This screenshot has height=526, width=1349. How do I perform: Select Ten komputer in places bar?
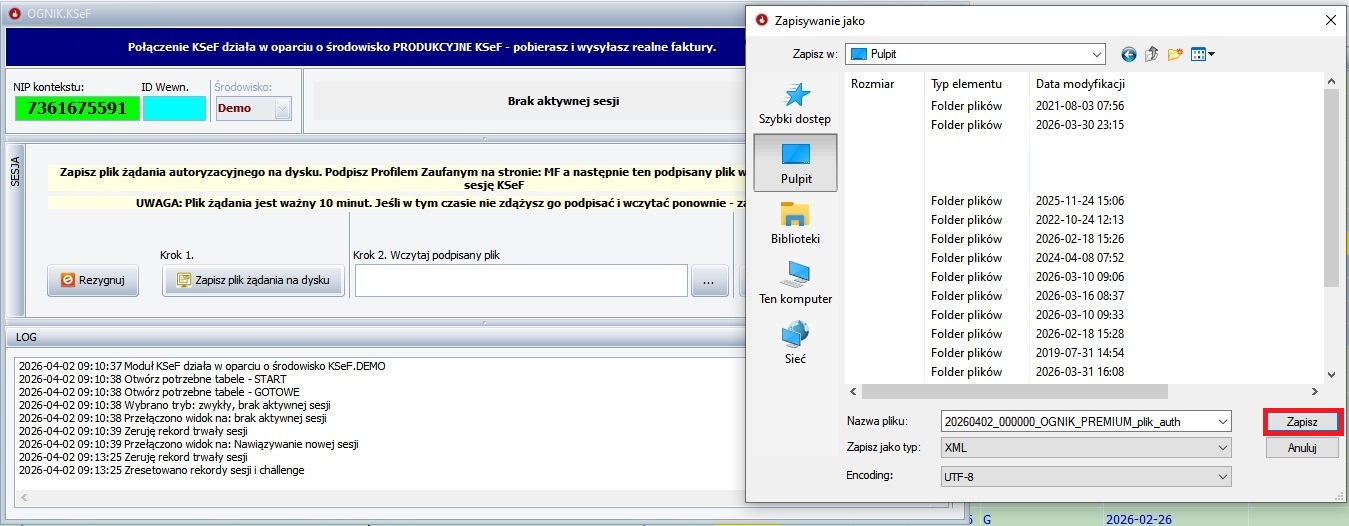(x=795, y=283)
